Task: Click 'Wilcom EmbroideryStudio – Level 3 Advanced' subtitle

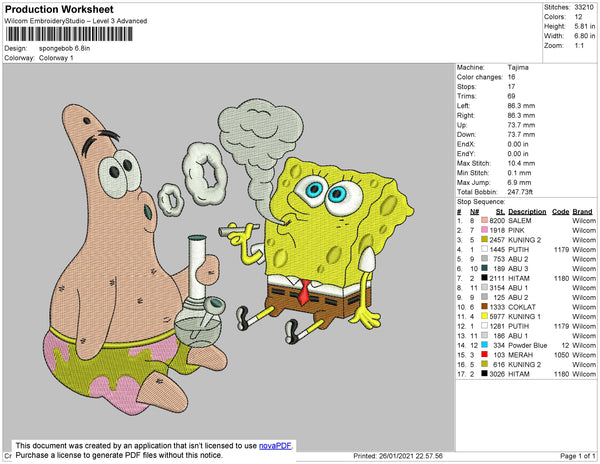Action: click(x=76, y=21)
